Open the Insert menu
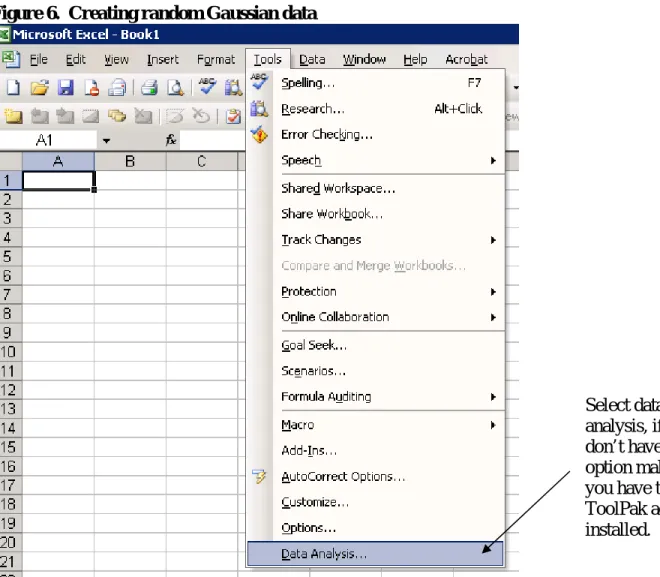This screenshot has height=577, width=660. 162,60
